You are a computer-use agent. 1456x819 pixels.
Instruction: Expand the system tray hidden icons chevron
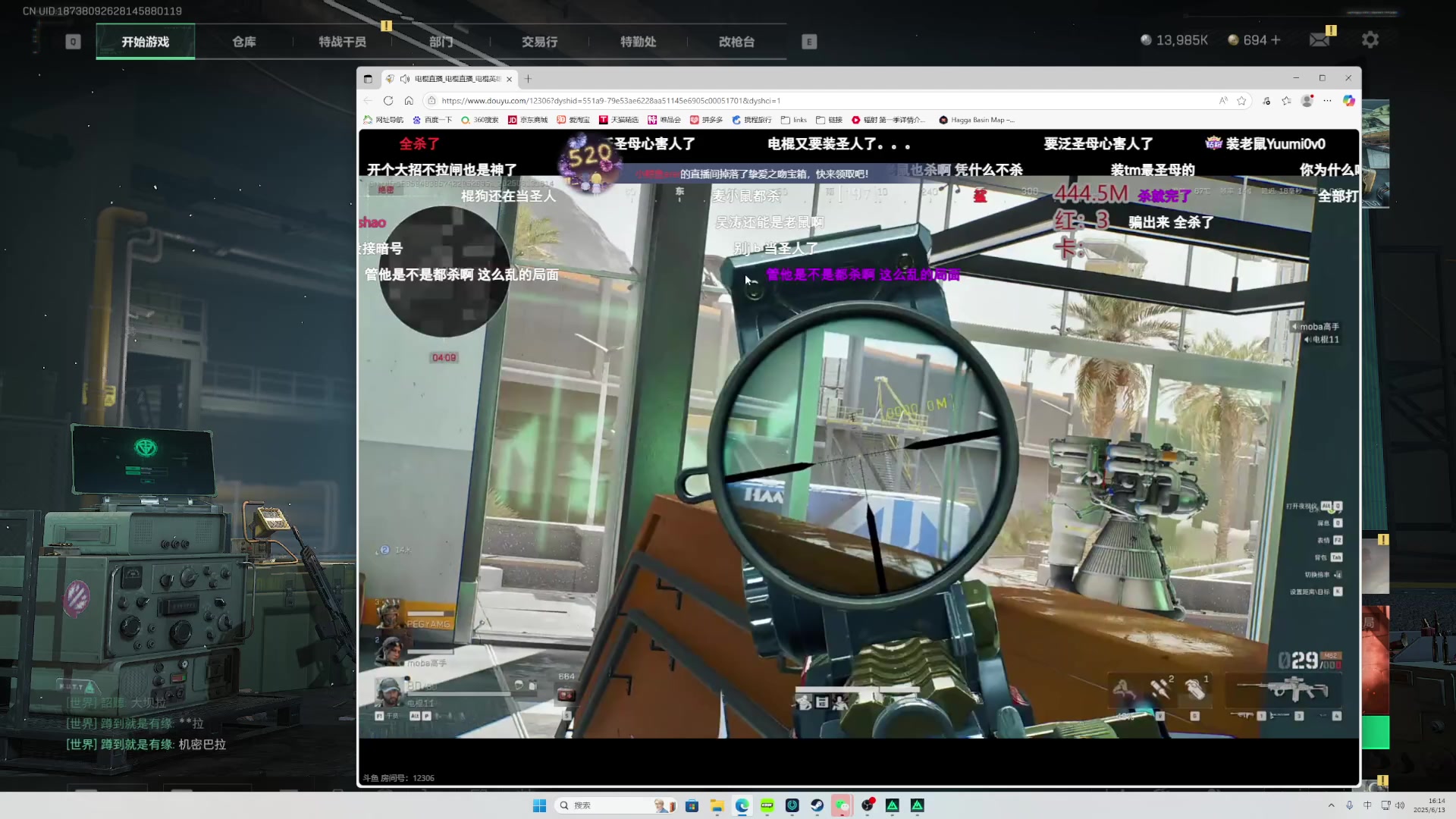tap(1331, 805)
